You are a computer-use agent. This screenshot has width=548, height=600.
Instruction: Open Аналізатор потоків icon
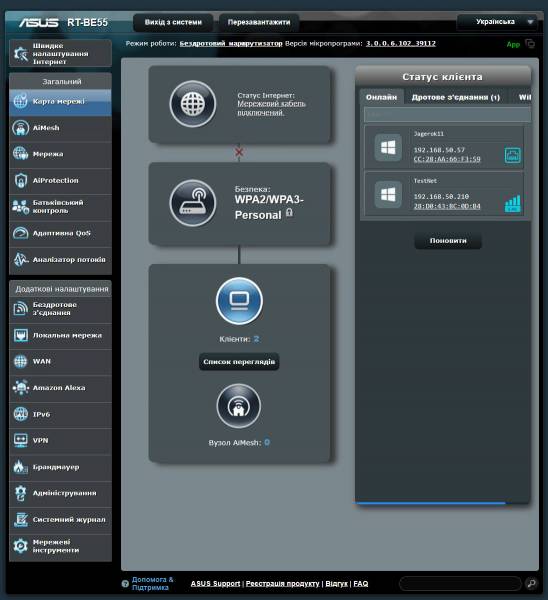pyautogui.click(x=21, y=259)
